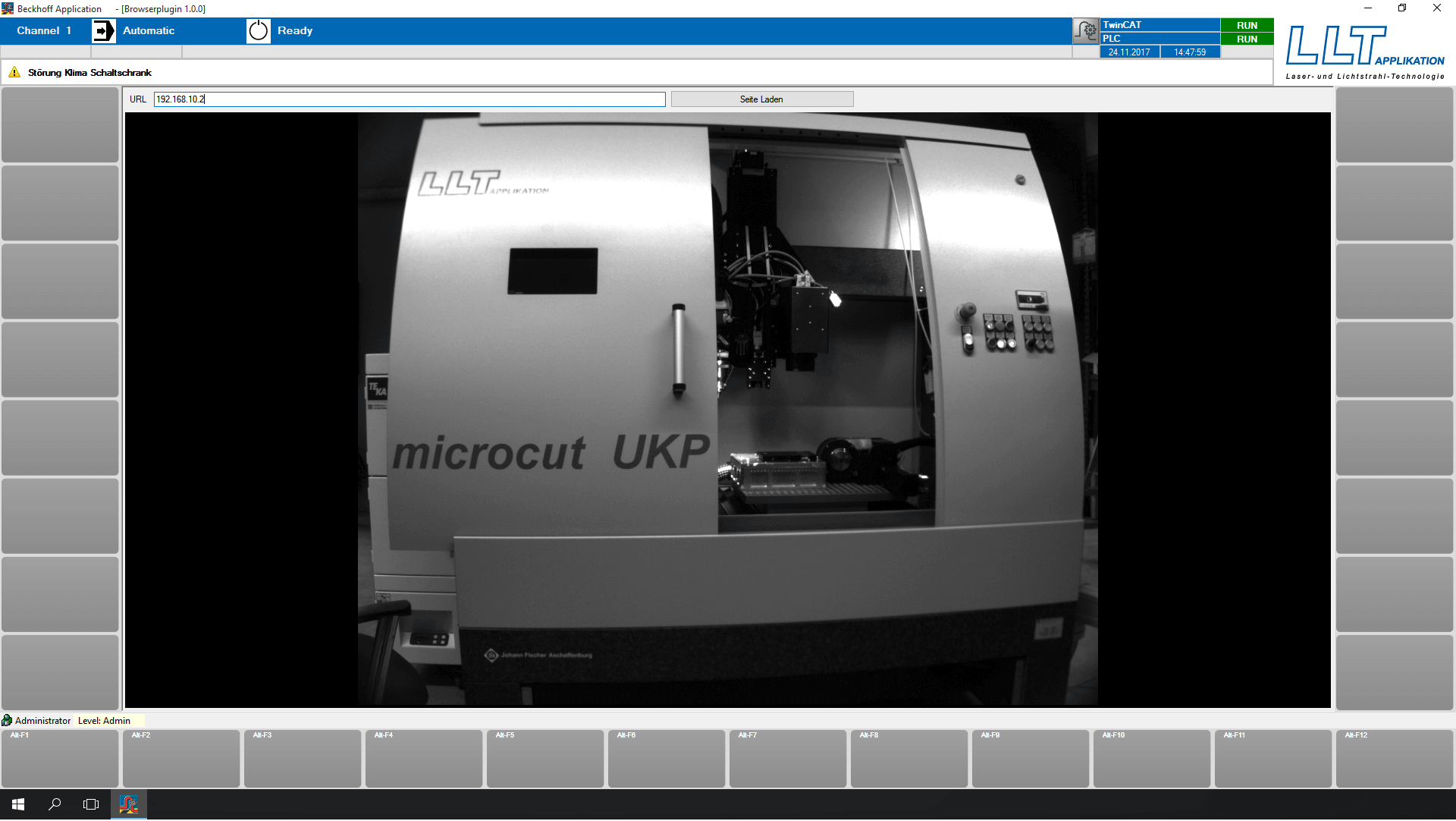Viewport: 1456px width, 821px height.
Task: Click the PLC label in status panel
Action: (1111, 39)
